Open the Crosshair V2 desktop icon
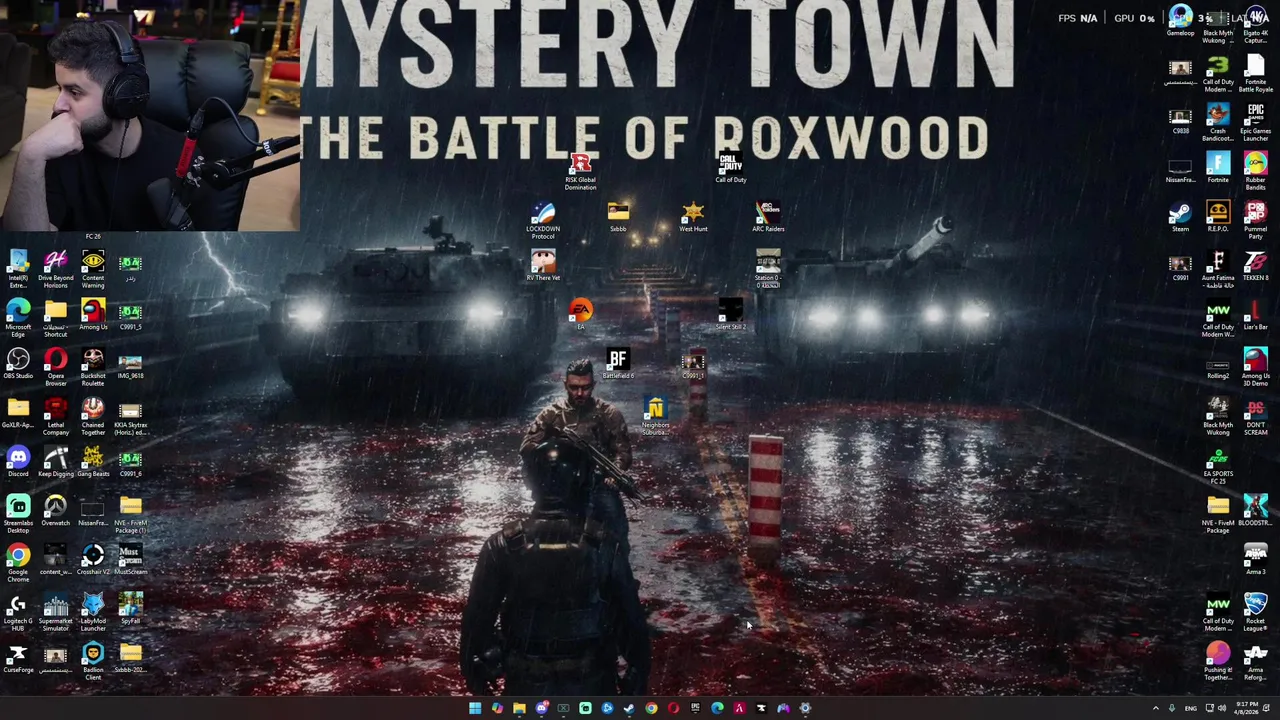1280x720 pixels. pyautogui.click(x=93, y=560)
